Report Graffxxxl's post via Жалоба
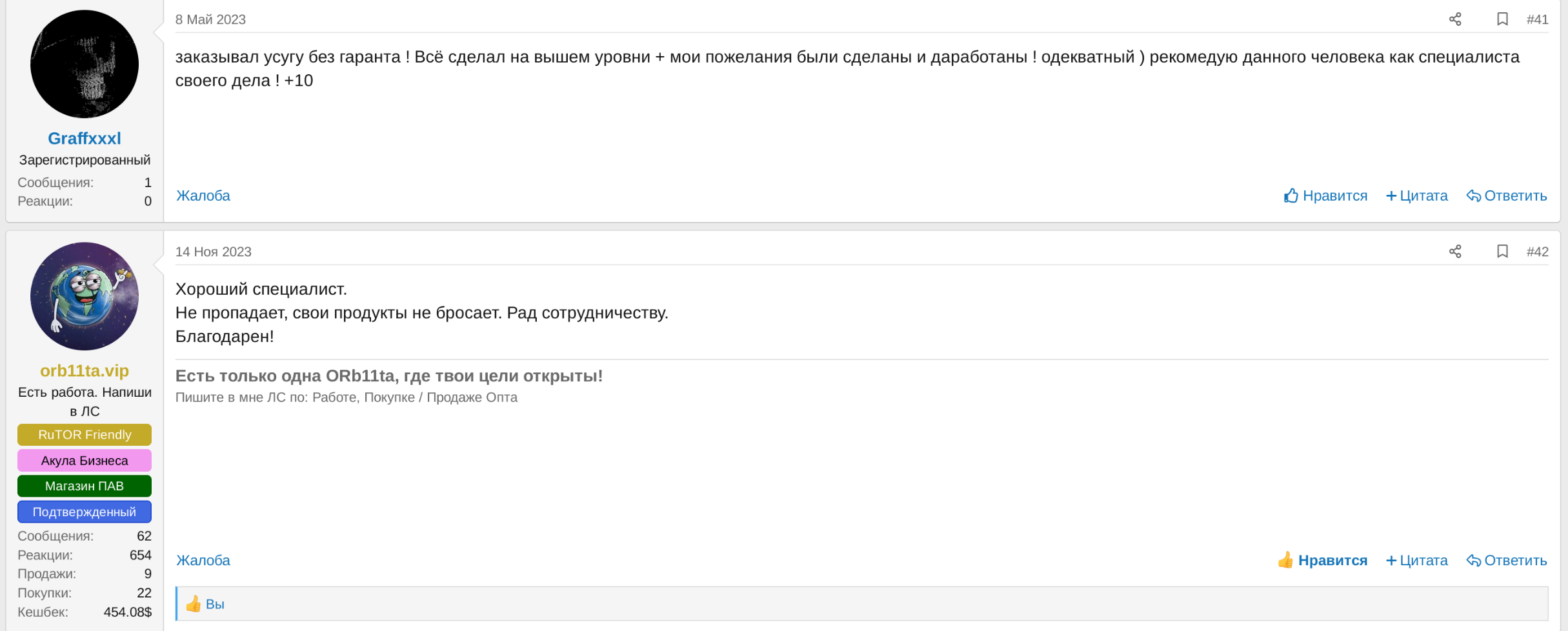The width and height of the screenshot is (1568, 631). coord(203,195)
